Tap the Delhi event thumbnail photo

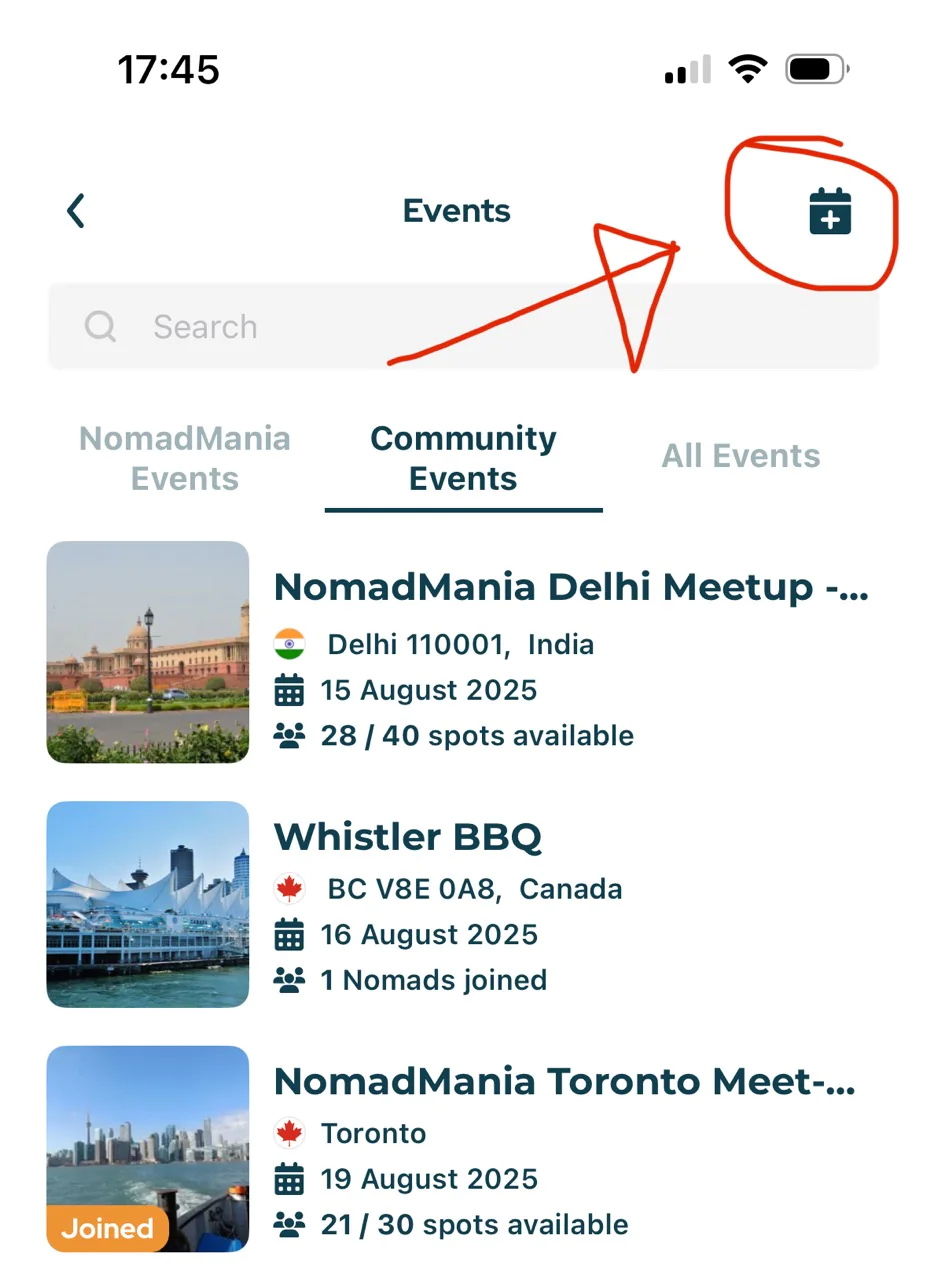point(148,652)
